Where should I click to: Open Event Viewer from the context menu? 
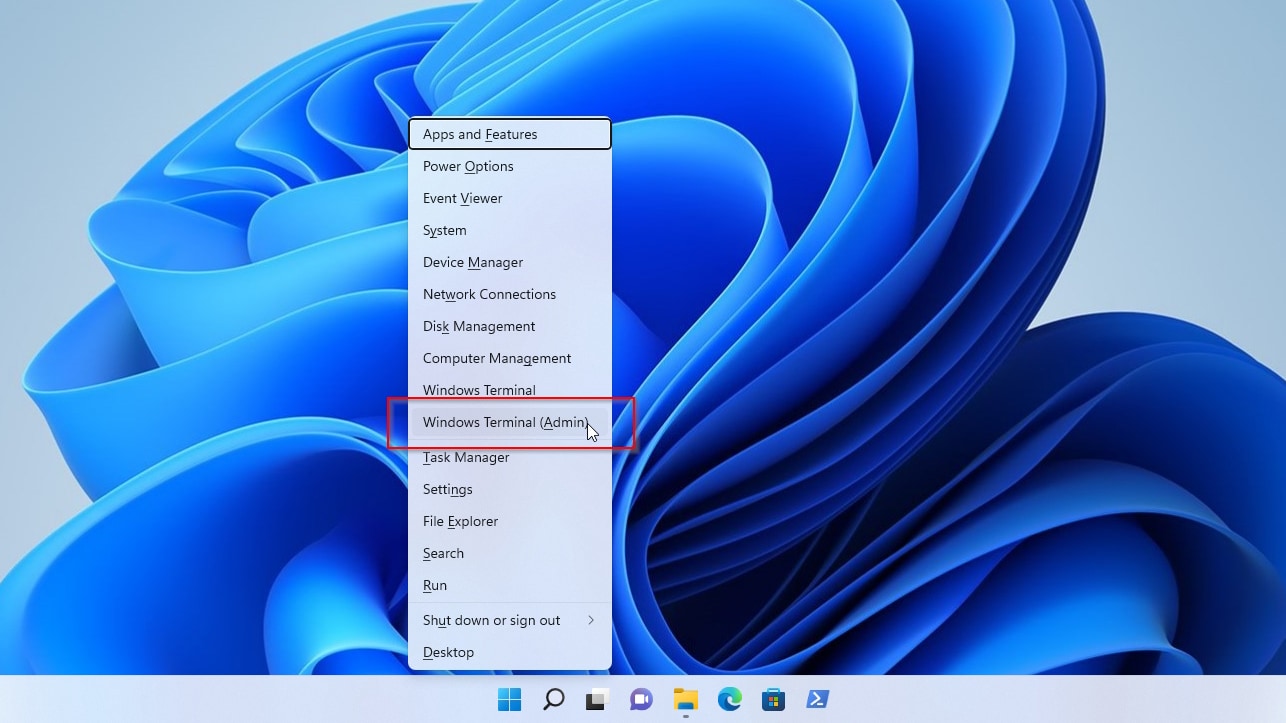point(510,198)
